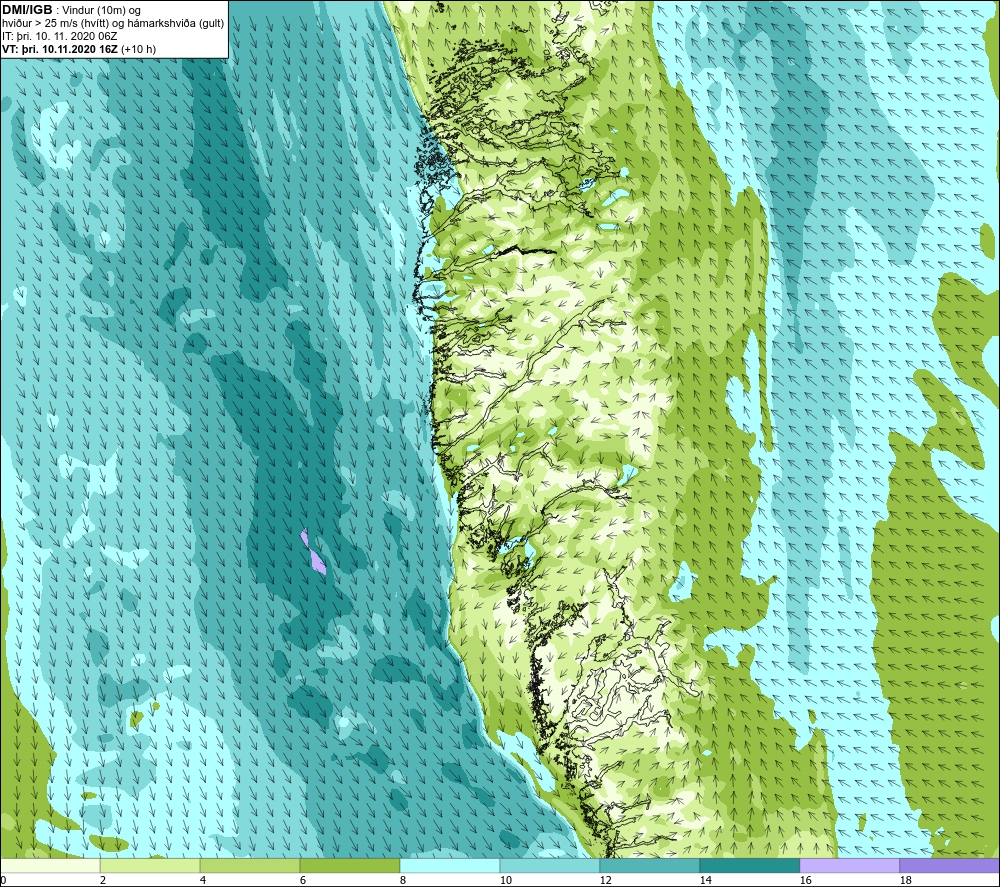This screenshot has height=887, width=1000.
Task: Click the 16–18 m/s lavender legend swatch
Action: (x=849, y=865)
